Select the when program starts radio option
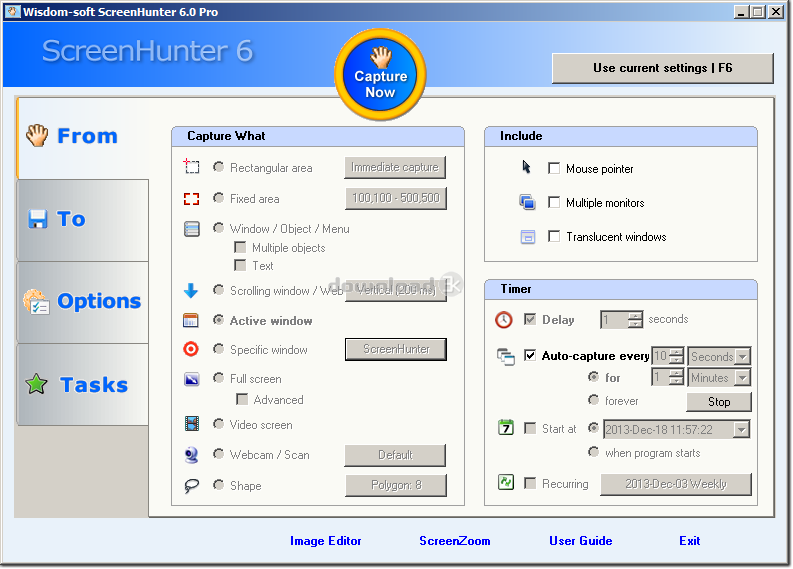 (x=593, y=451)
